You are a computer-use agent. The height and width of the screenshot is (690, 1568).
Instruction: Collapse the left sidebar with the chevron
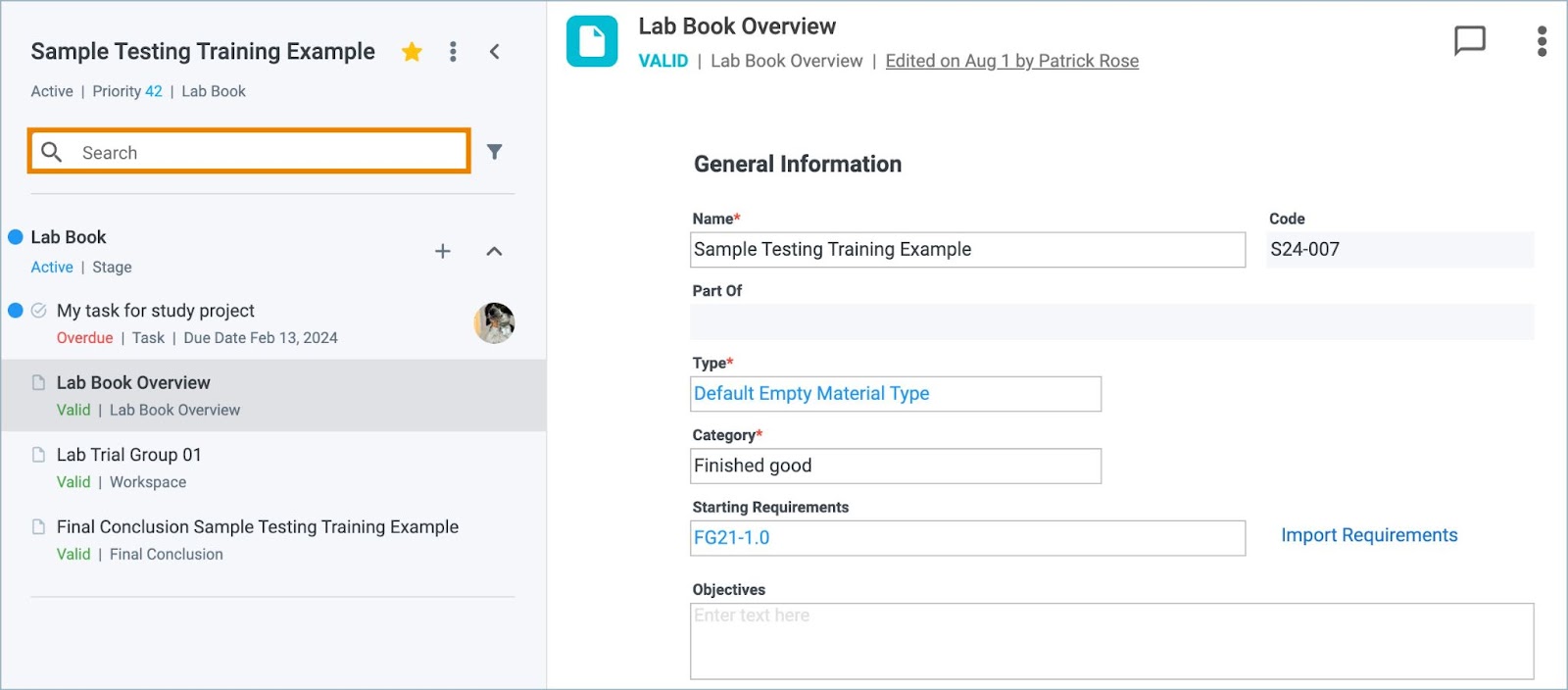click(495, 52)
